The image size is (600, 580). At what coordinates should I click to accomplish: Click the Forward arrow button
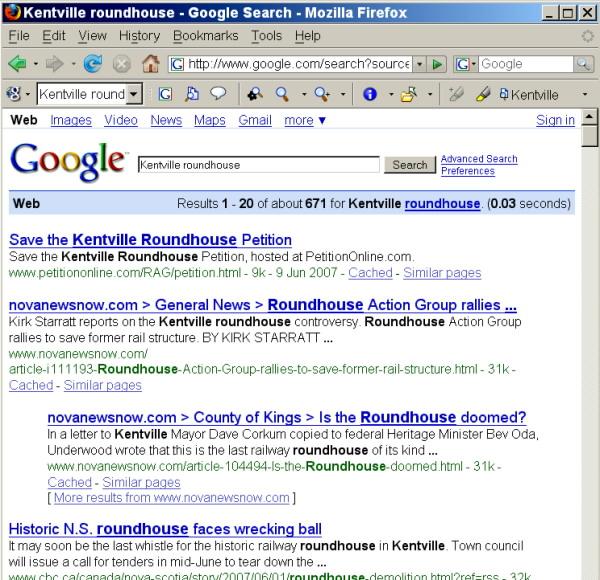coord(54,64)
